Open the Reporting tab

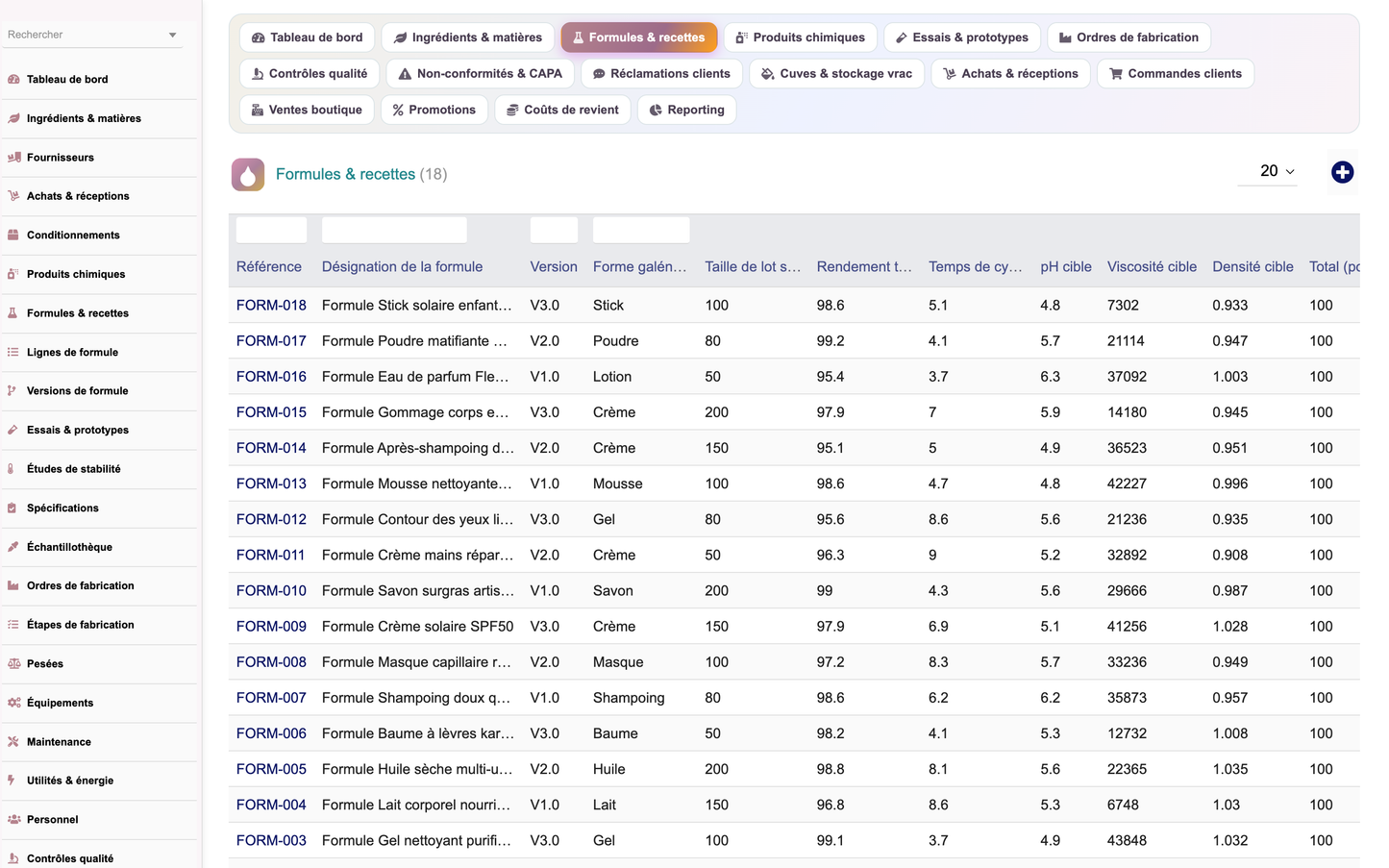pyautogui.click(x=686, y=110)
